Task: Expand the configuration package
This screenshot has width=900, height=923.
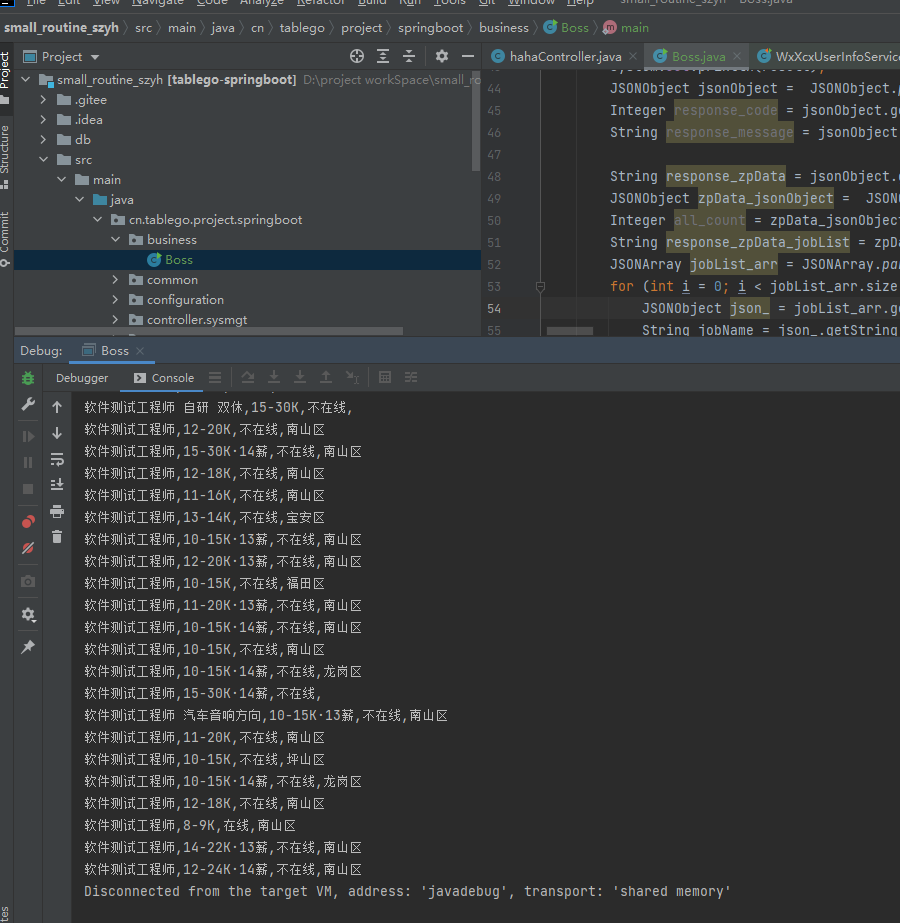Action: [x=115, y=300]
